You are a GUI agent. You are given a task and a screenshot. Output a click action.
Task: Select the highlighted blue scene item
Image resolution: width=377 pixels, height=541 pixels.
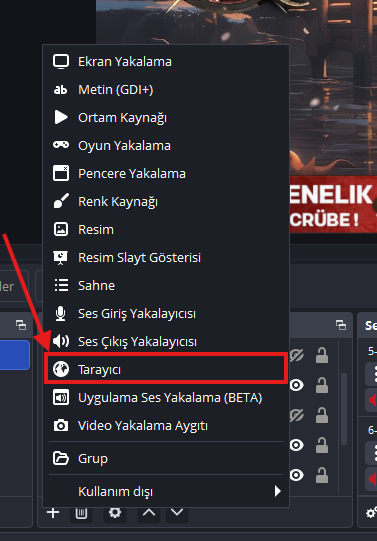15,355
